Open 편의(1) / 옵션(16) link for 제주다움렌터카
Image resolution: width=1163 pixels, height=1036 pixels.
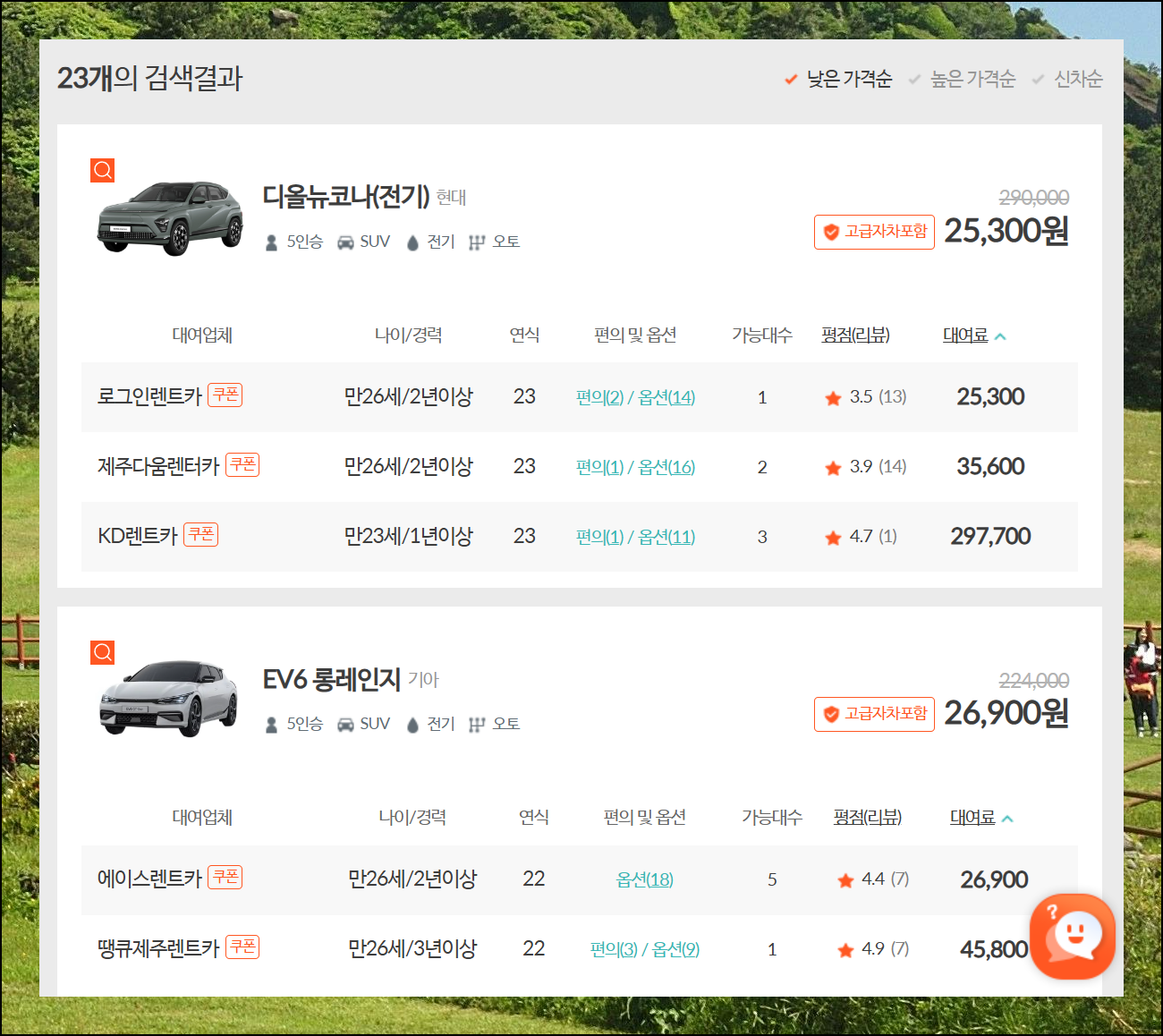point(635,467)
